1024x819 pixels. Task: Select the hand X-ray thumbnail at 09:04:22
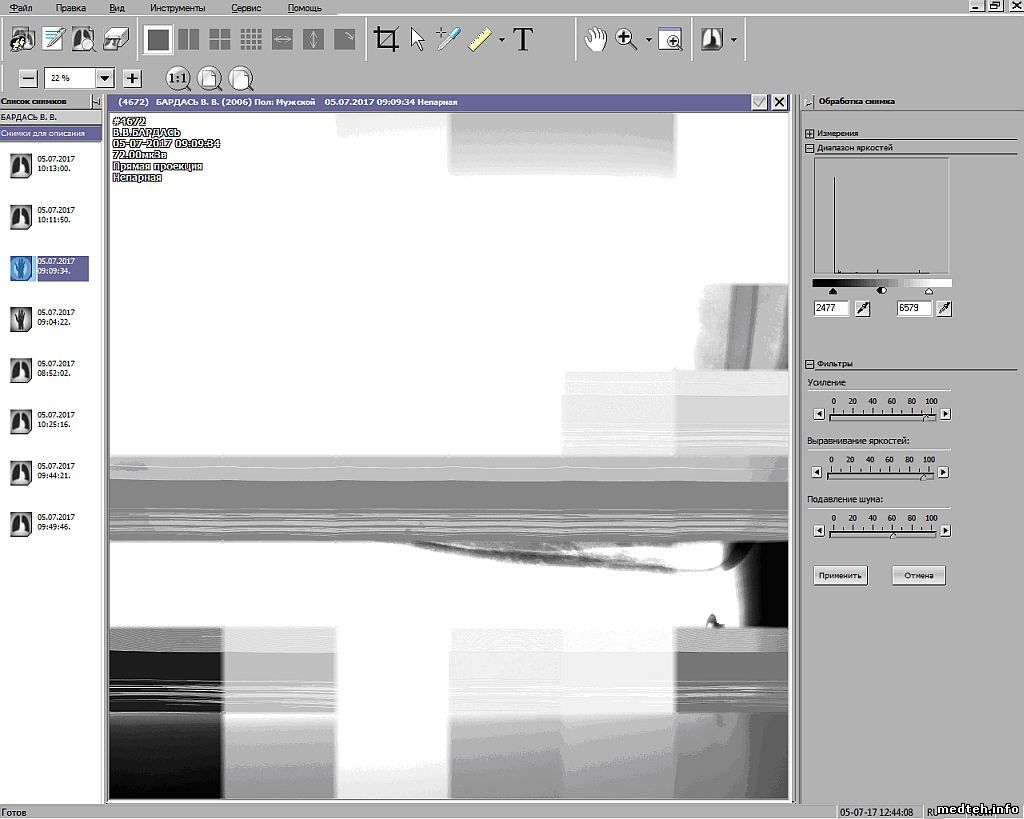20,319
